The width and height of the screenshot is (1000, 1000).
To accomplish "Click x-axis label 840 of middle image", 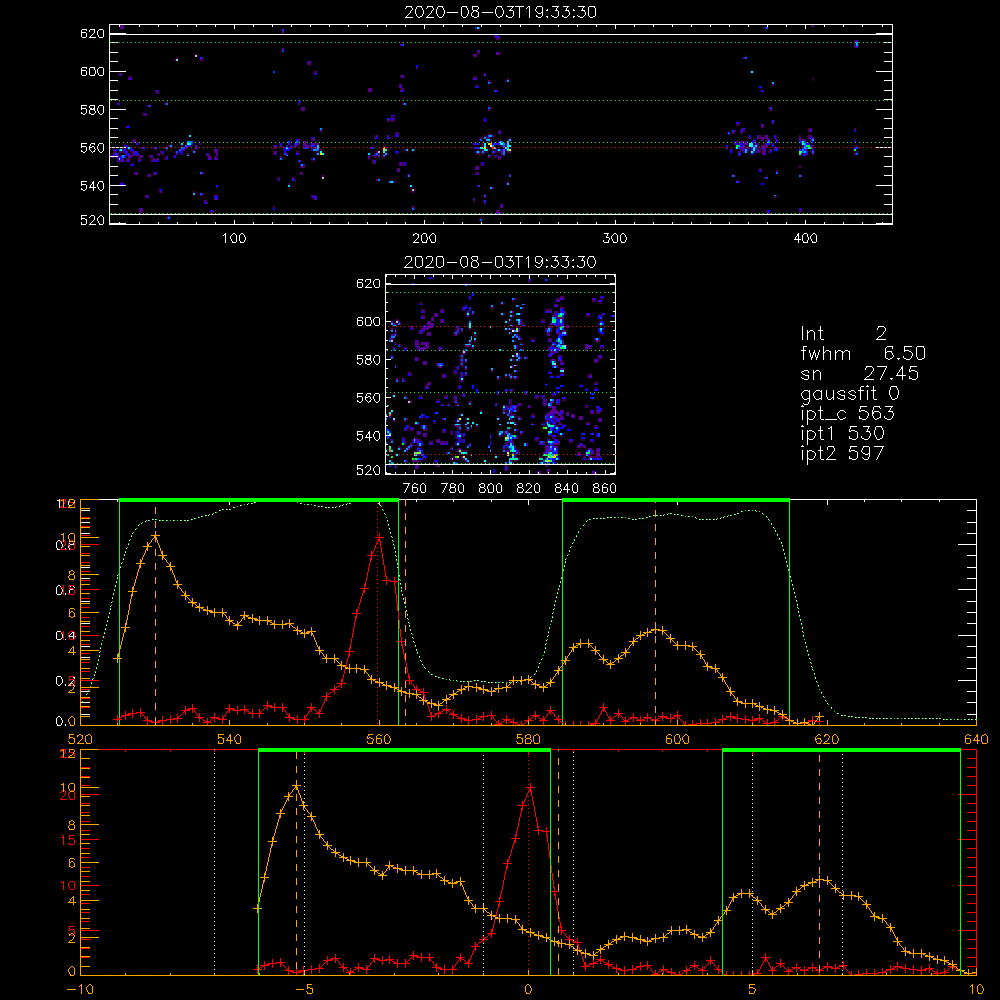I will tap(566, 489).
